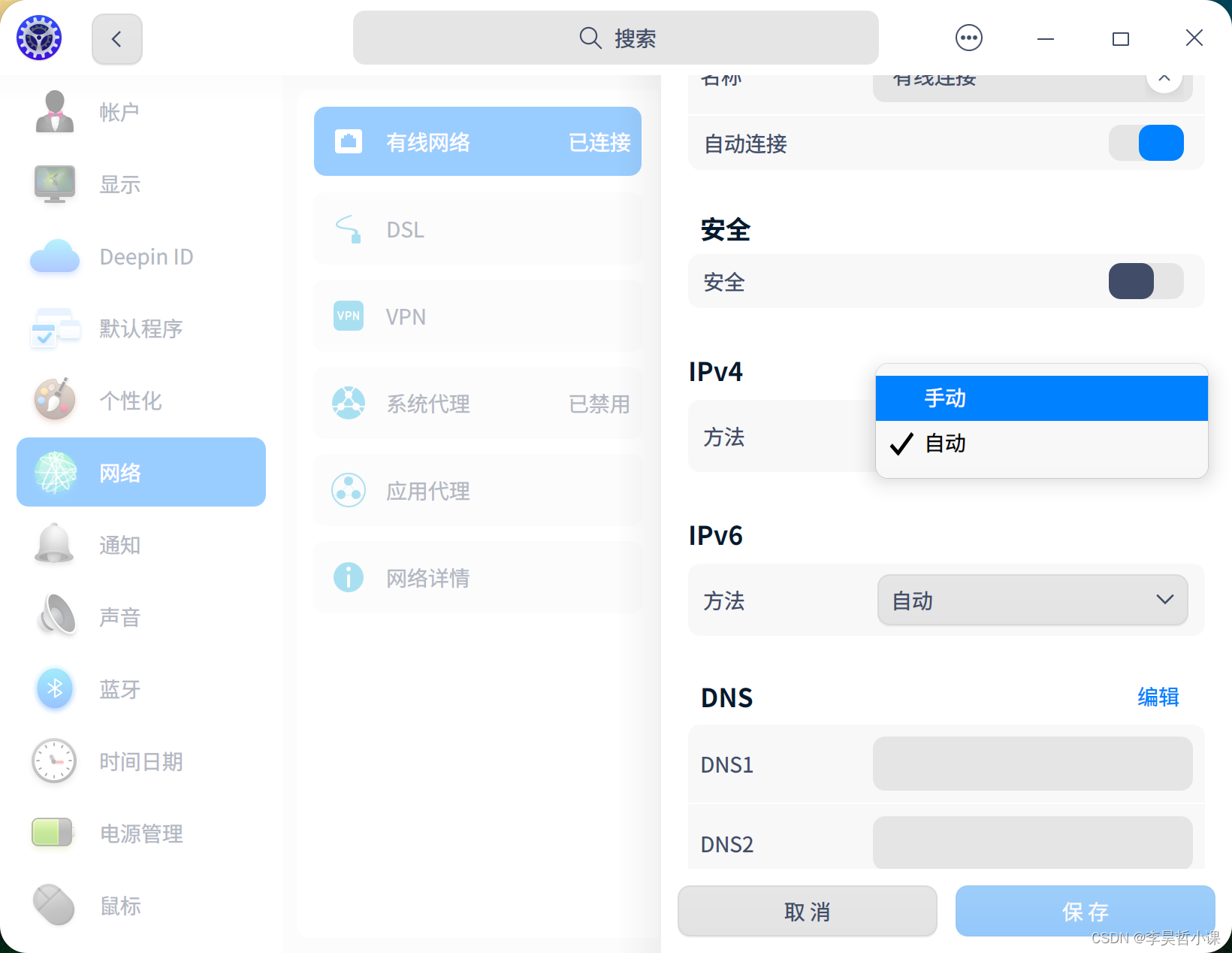The height and width of the screenshot is (953, 1232).
Task: Open 通知 settings in sidebar
Action: (x=141, y=545)
